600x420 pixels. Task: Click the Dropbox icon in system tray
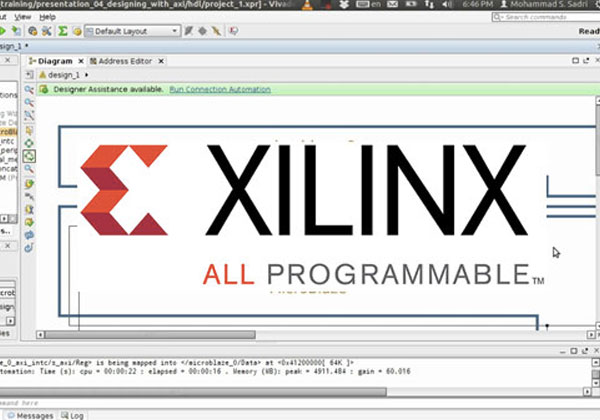(x=344, y=5)
